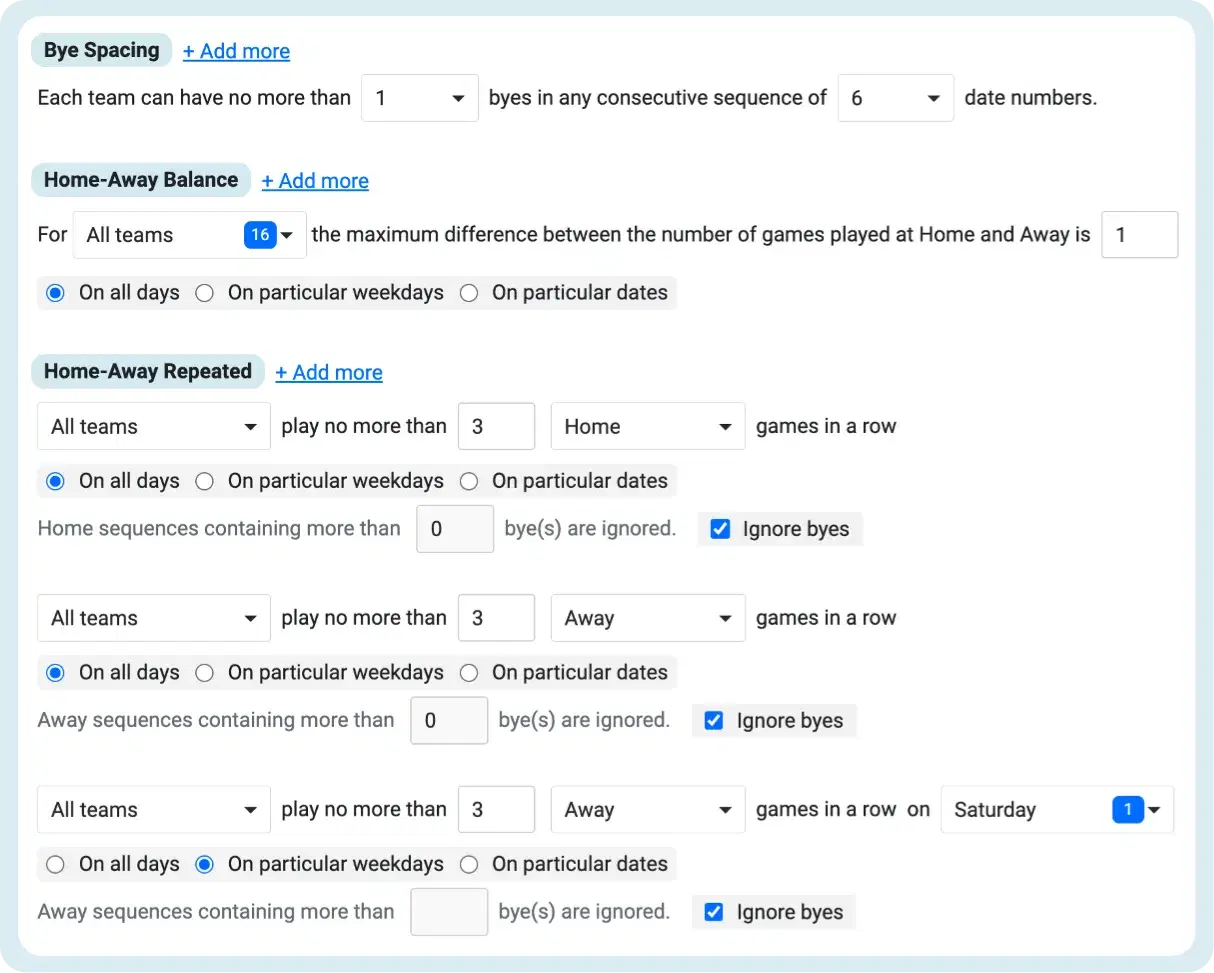
Task: Open the Home games type dropdown
Action: coord(648,426)
